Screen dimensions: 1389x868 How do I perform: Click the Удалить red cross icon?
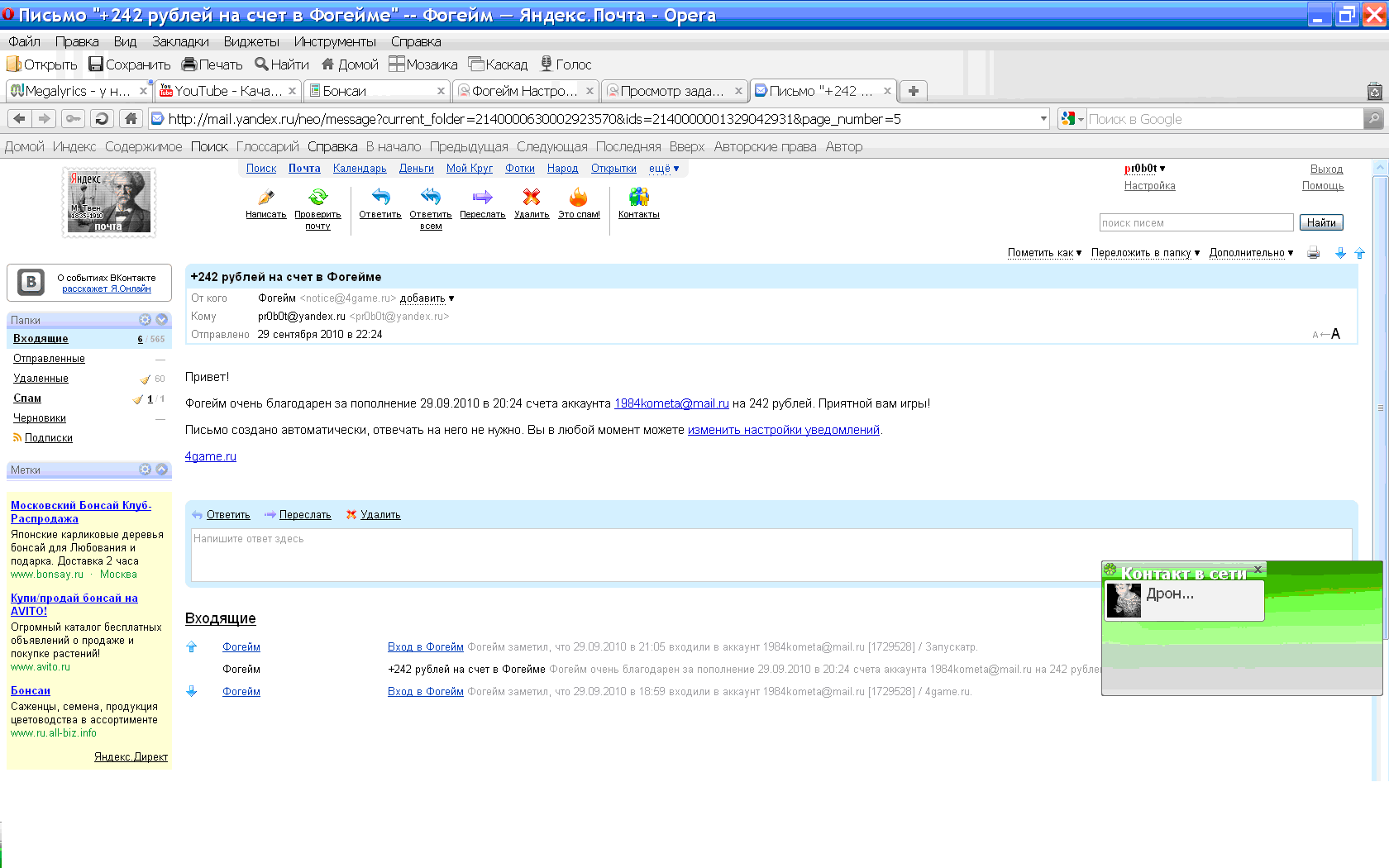point(532,197)
